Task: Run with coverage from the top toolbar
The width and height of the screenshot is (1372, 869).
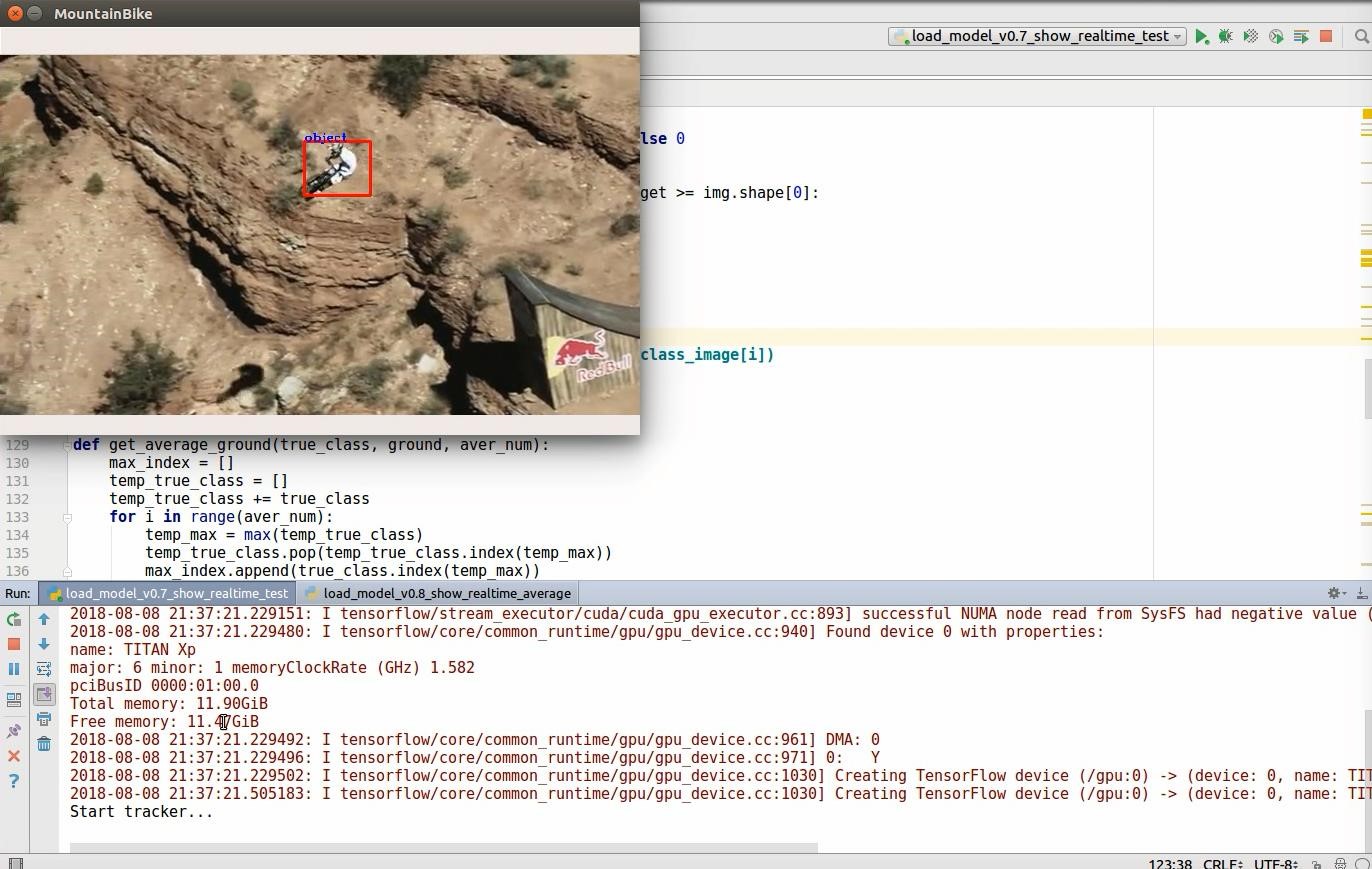Action: 1250,36
